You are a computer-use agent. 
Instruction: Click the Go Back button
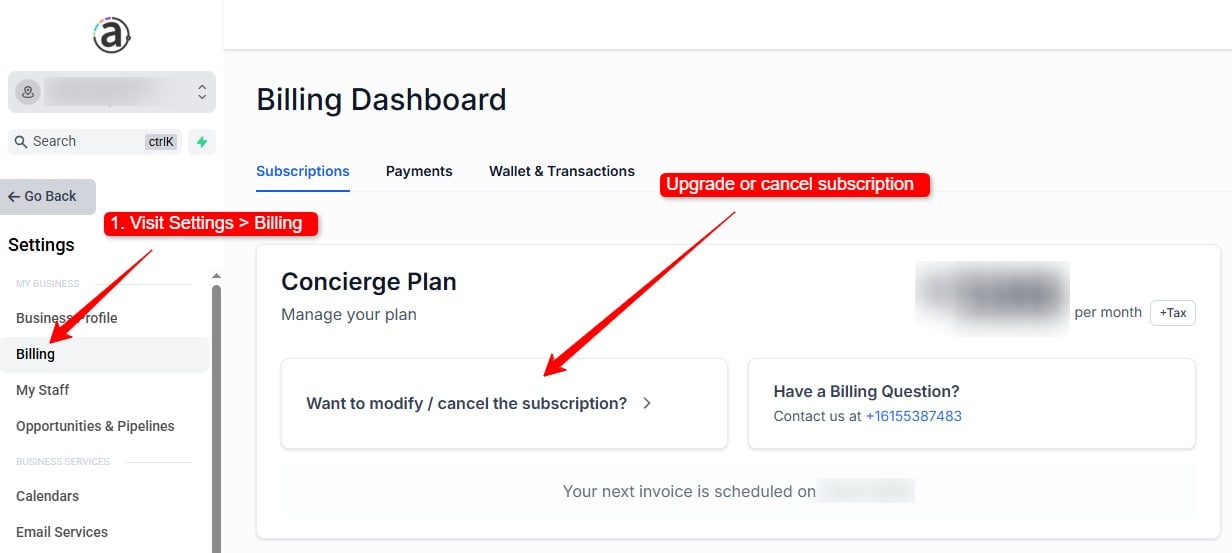(x=48, y=197)
